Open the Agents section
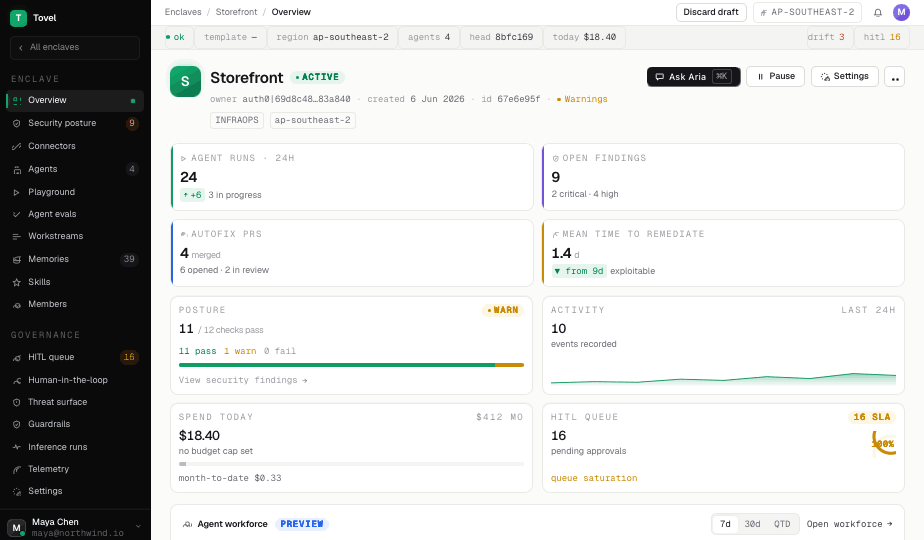Viewport: 924px width, 540px height. tap(75, 169)
